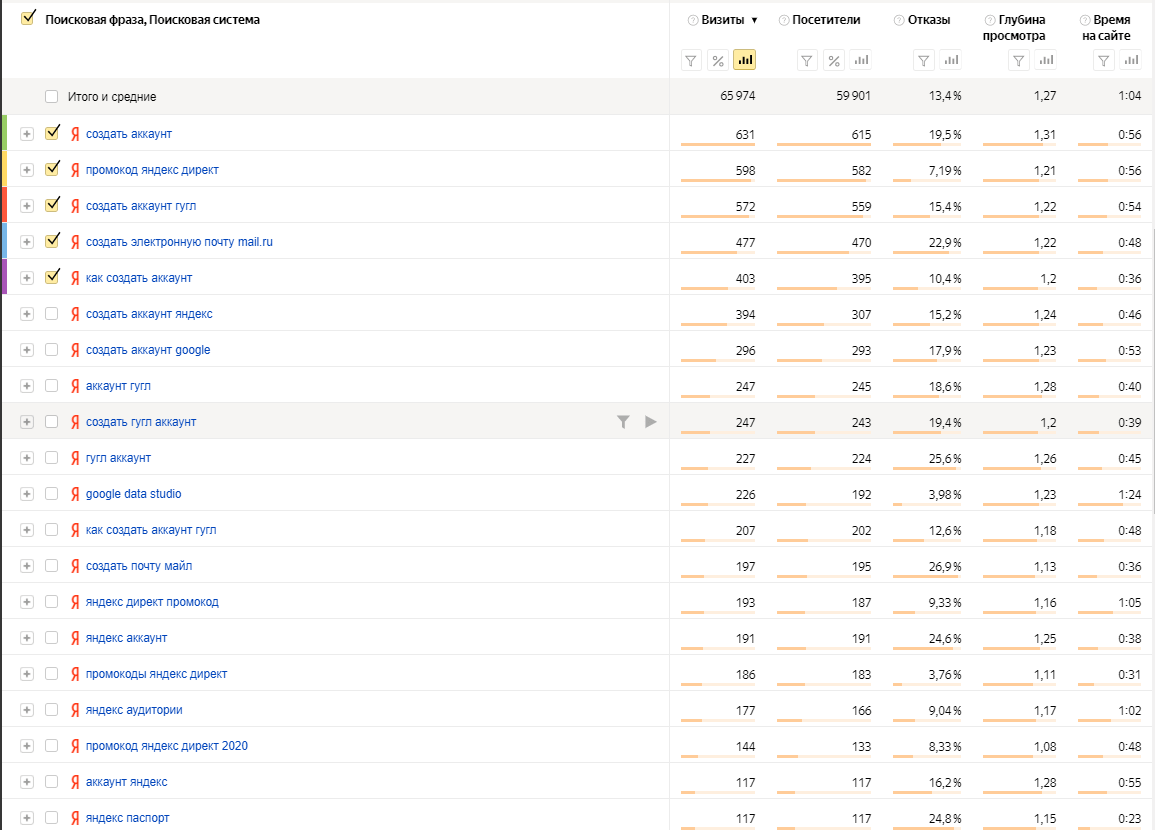The image size is (1155, 830).
Task: Open the создать аккаунт гугл phrase link
Action: (141, 206)
